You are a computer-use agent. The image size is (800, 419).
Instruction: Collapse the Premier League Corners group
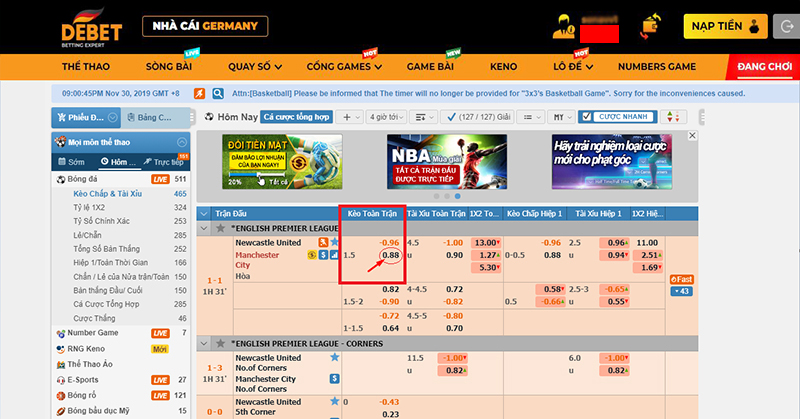(204, 343)
